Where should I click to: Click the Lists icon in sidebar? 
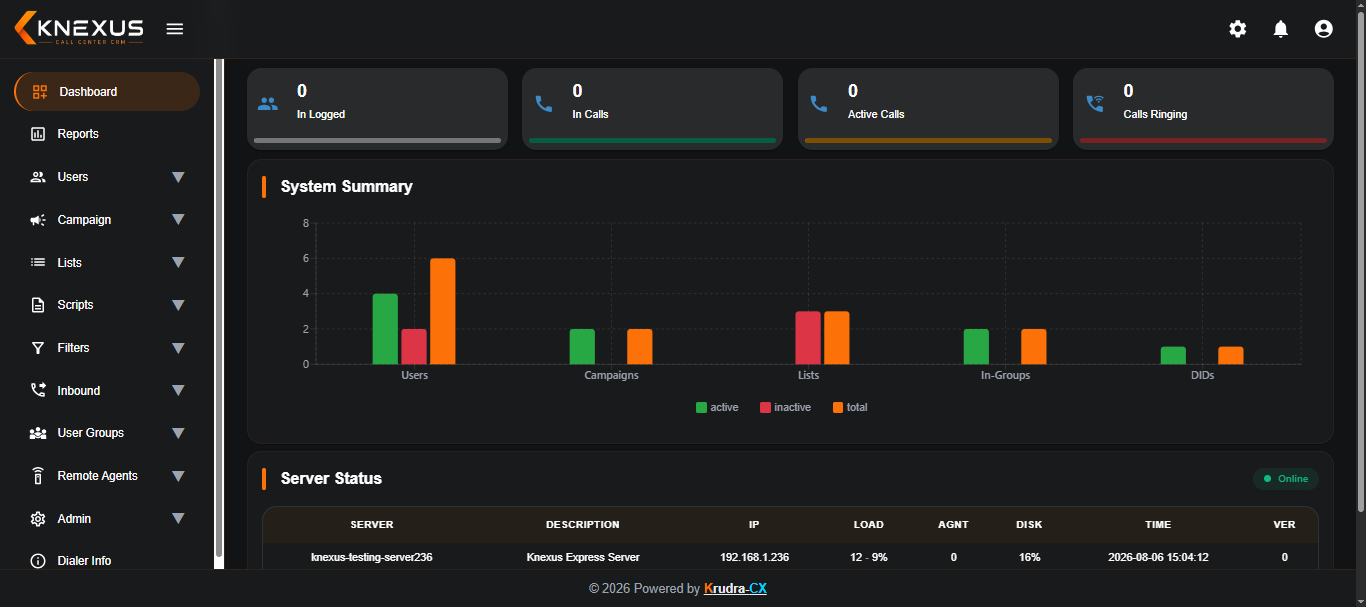pyautogui.click(x=38, y=262)
